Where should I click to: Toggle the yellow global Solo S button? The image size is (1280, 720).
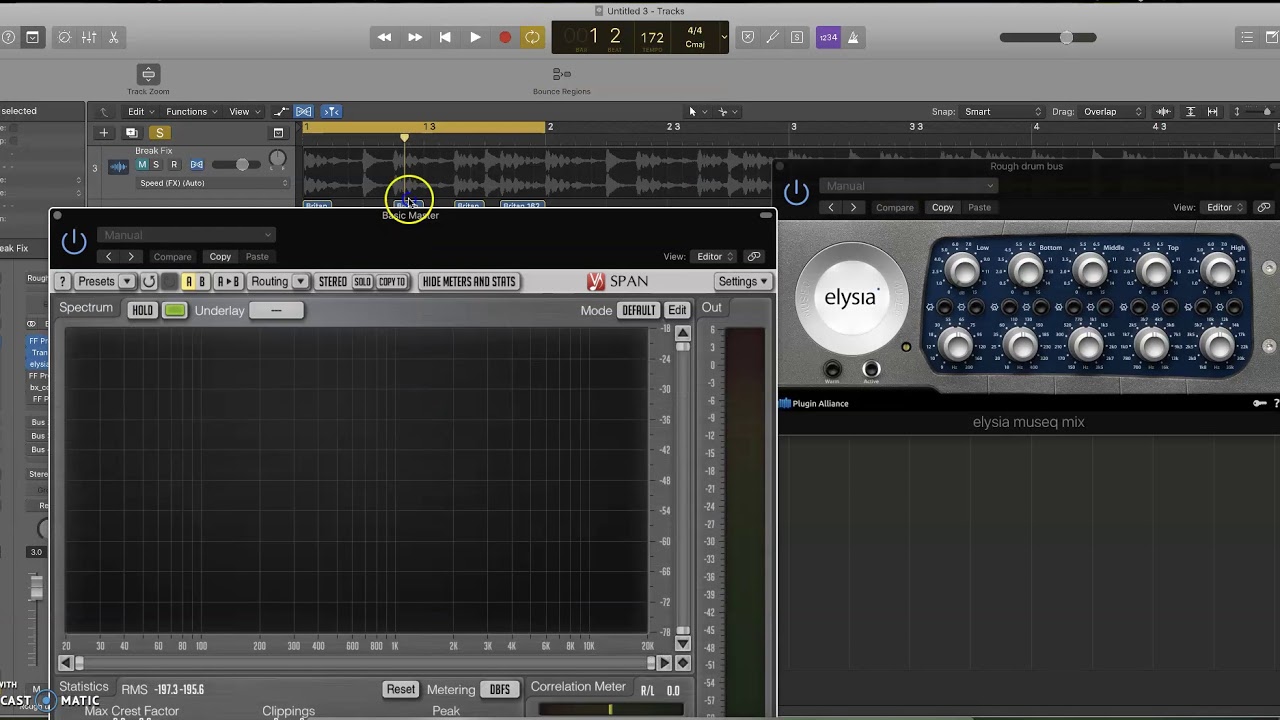pyautogui.click(x=159, y=132)
